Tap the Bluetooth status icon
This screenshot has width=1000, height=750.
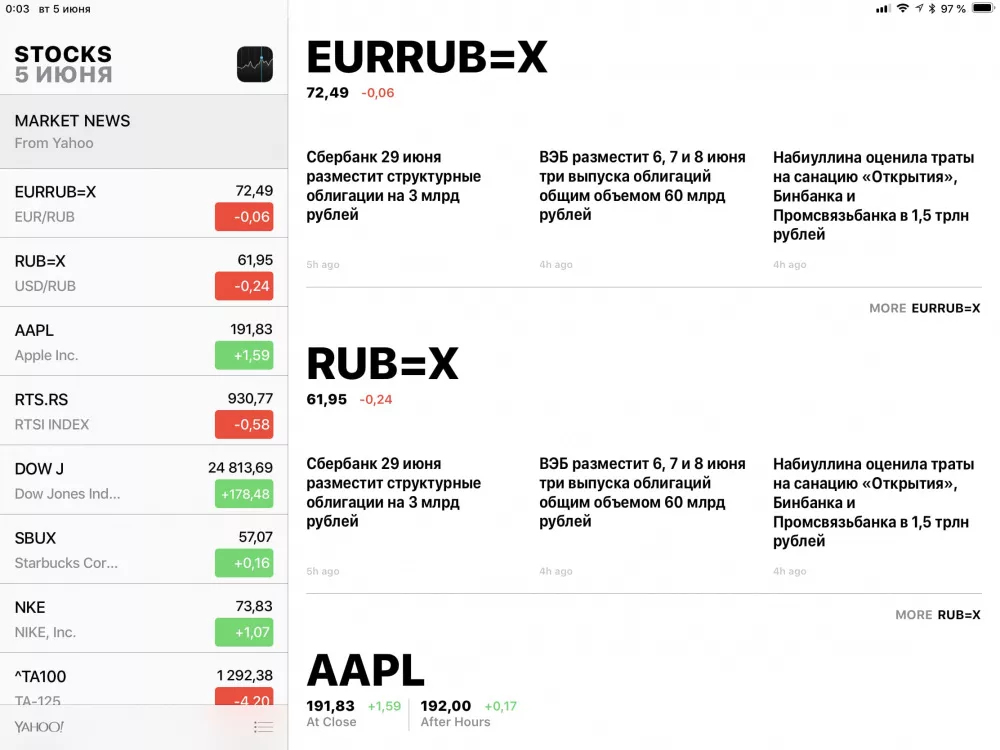[x=932, y=9]
